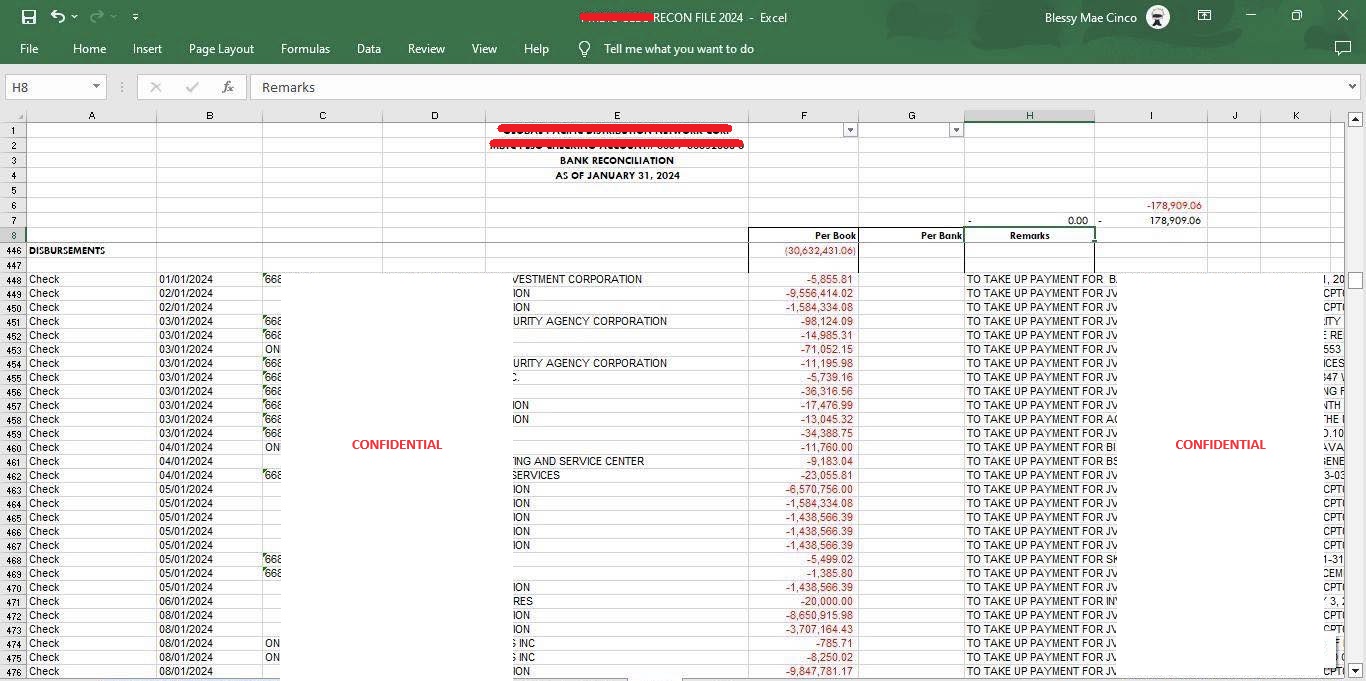Open the View tab
The height and width of the screenshot is (681, 1366).
point(484,48)
